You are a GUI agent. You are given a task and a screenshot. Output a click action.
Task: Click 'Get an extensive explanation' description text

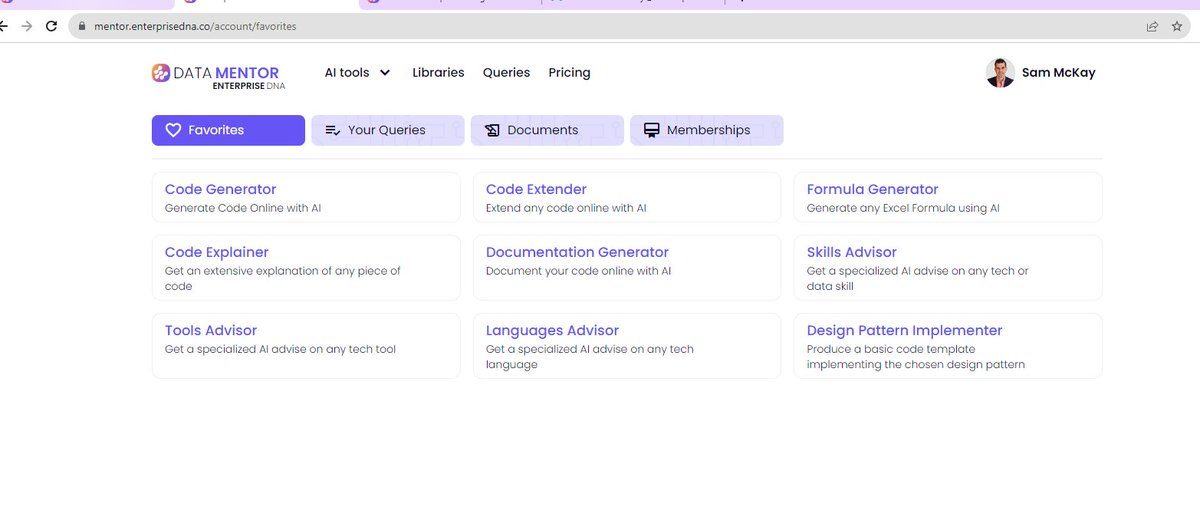pos(283,278)
